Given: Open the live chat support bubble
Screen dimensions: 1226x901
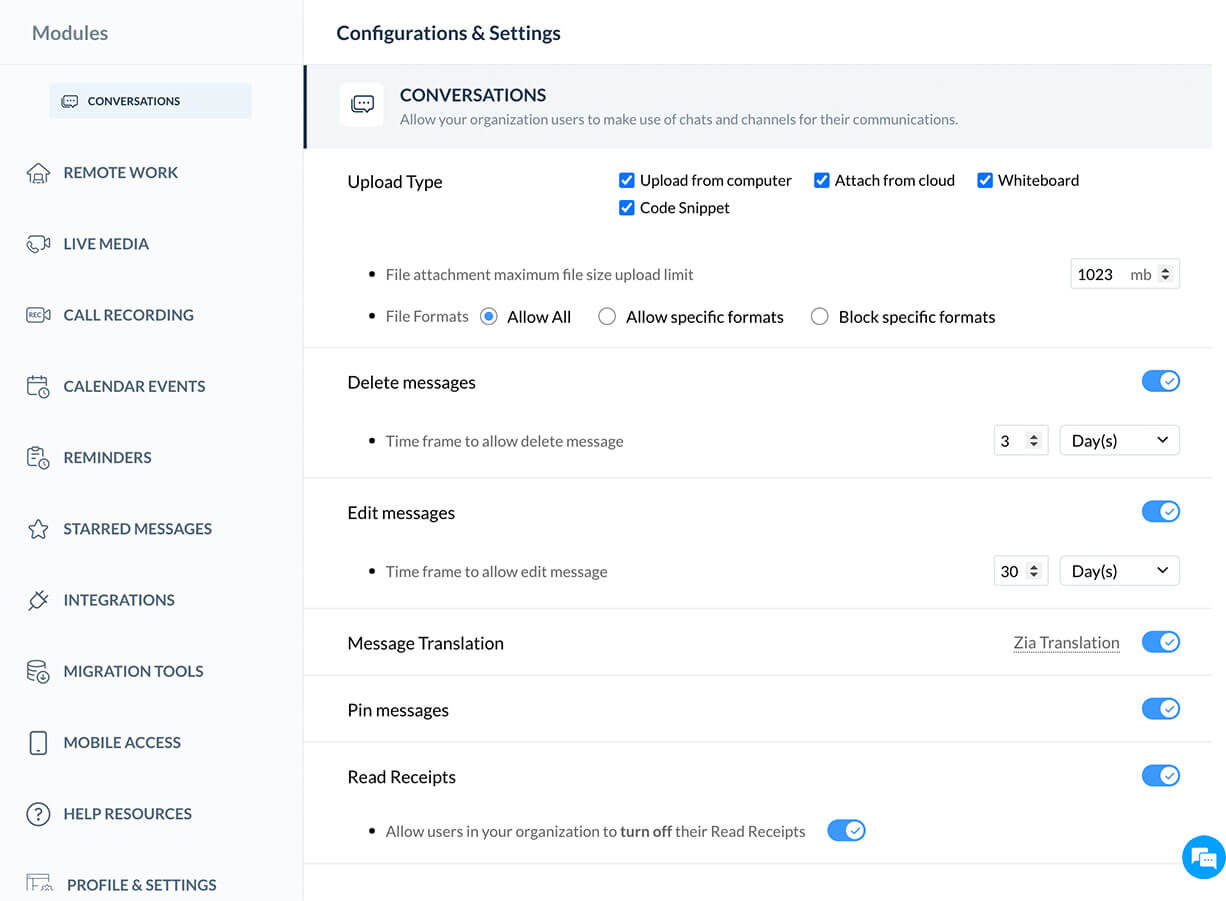Looking at the screenshot, I should click(x=1203, y=858).
